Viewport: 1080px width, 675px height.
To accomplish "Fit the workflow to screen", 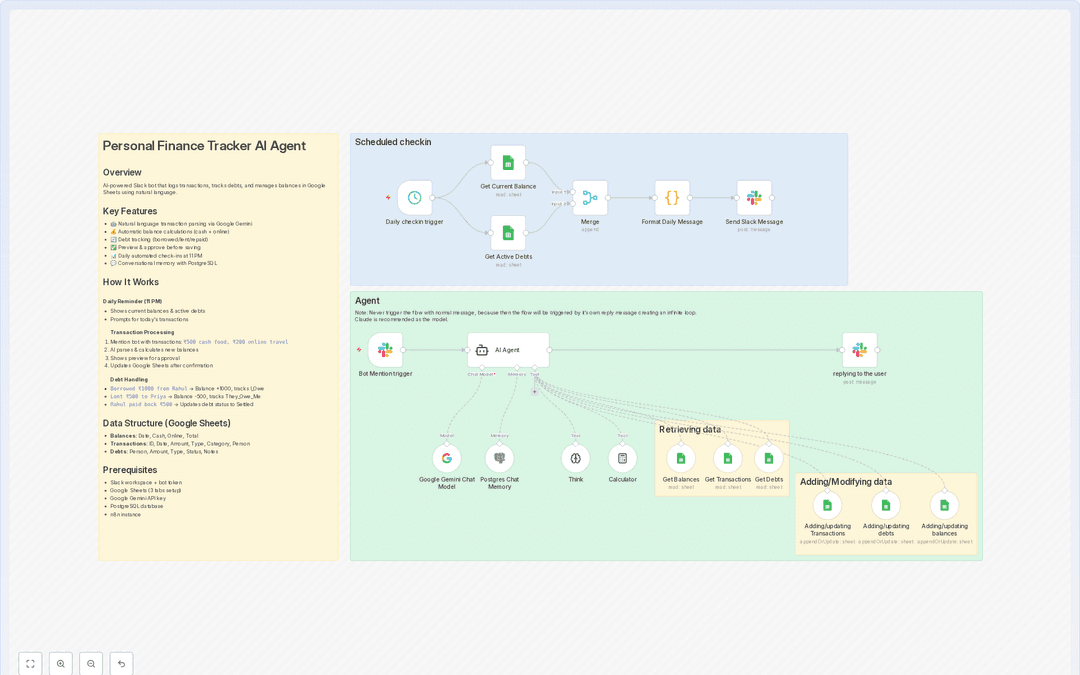I will tap(30, 663).
